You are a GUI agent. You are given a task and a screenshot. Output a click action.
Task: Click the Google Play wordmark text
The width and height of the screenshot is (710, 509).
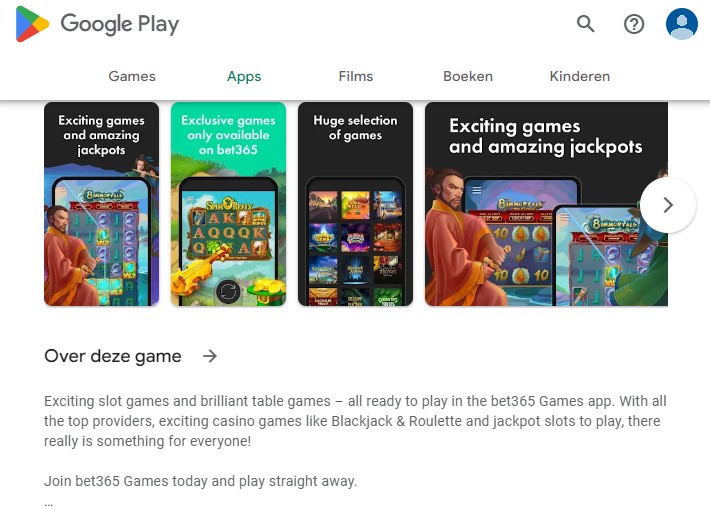point(120,24)
